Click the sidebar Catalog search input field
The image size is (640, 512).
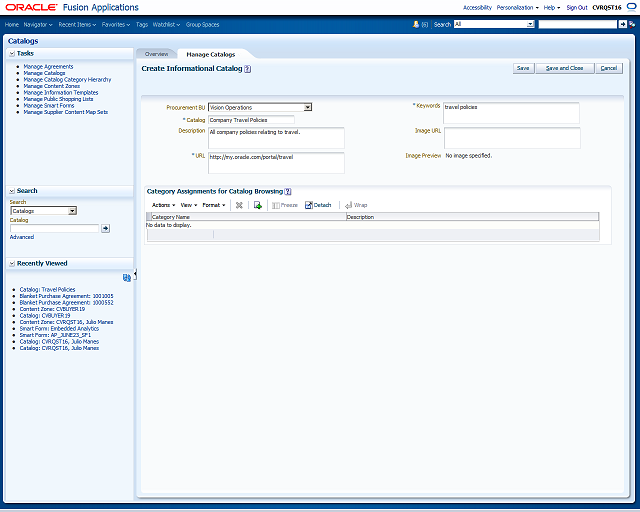pyautogui.click(x=55, y=229)
